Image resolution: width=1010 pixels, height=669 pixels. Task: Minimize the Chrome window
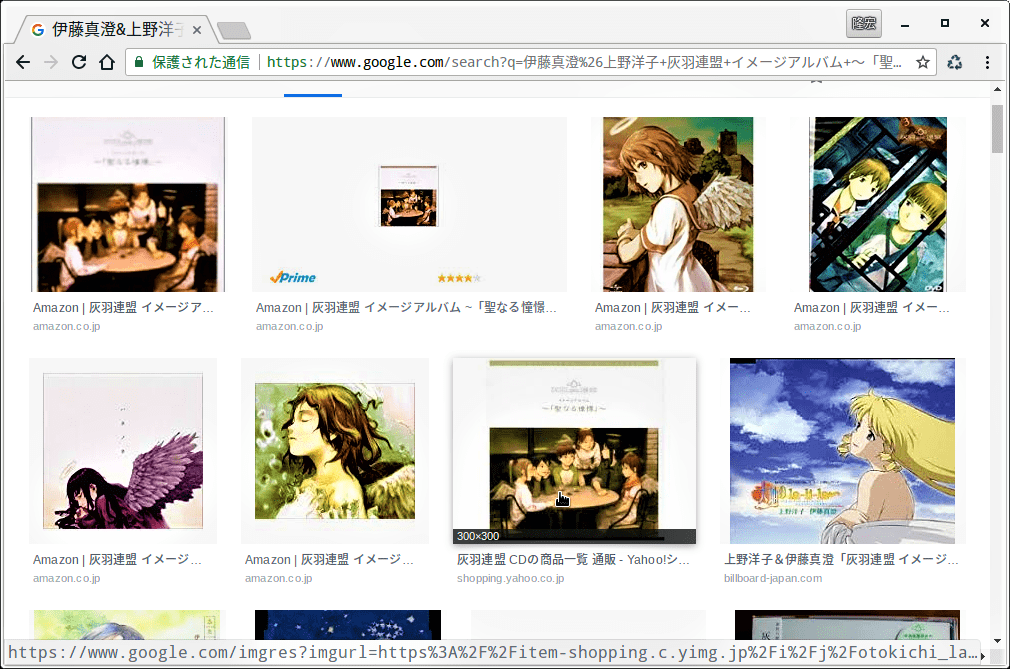coord(905,24)
